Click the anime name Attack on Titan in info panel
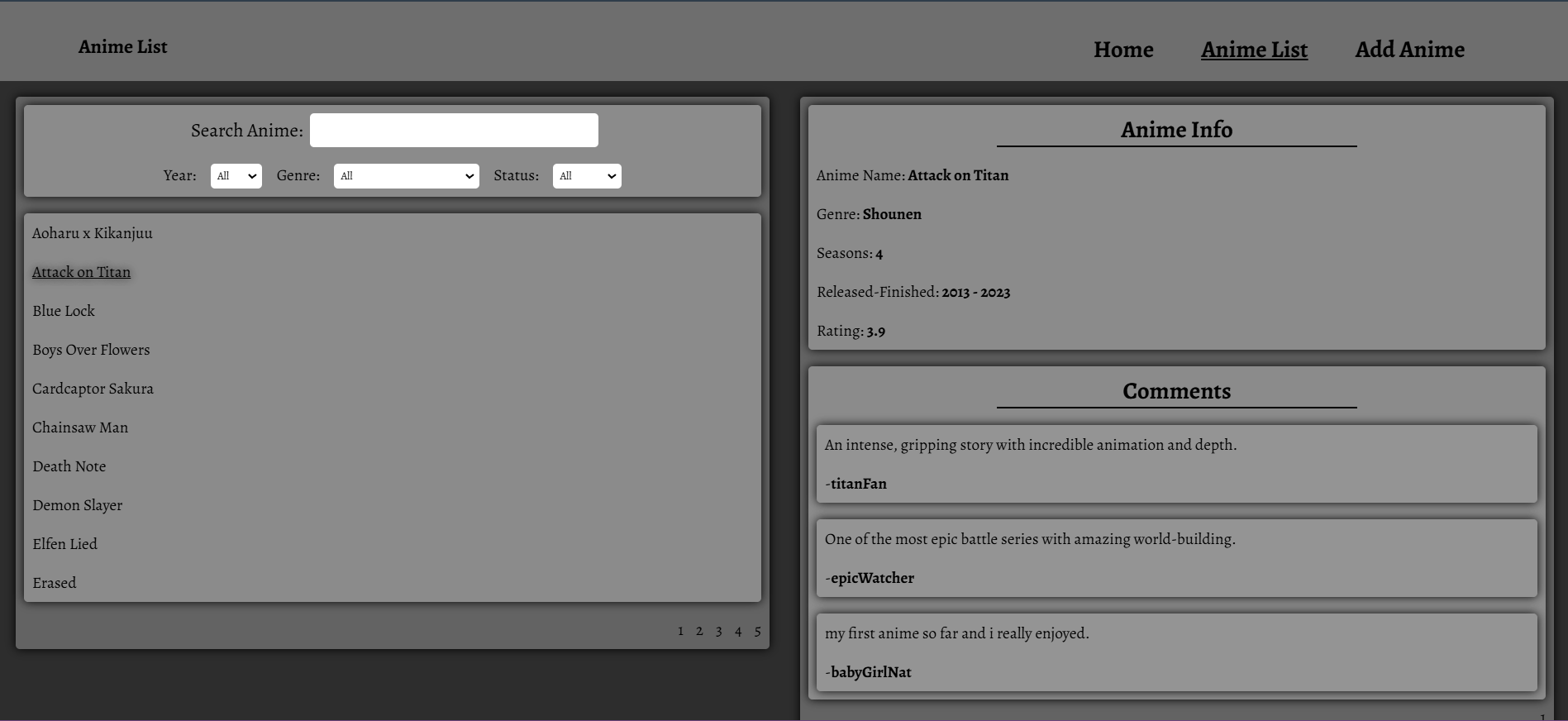Screen dimensions: 1568x721 958,175
